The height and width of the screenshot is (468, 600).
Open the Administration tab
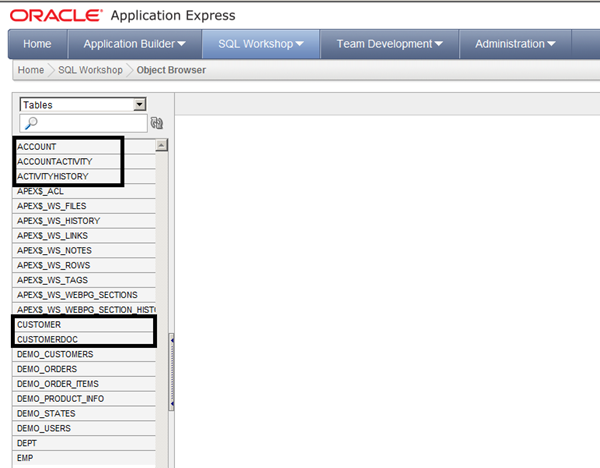coord(515,44)
